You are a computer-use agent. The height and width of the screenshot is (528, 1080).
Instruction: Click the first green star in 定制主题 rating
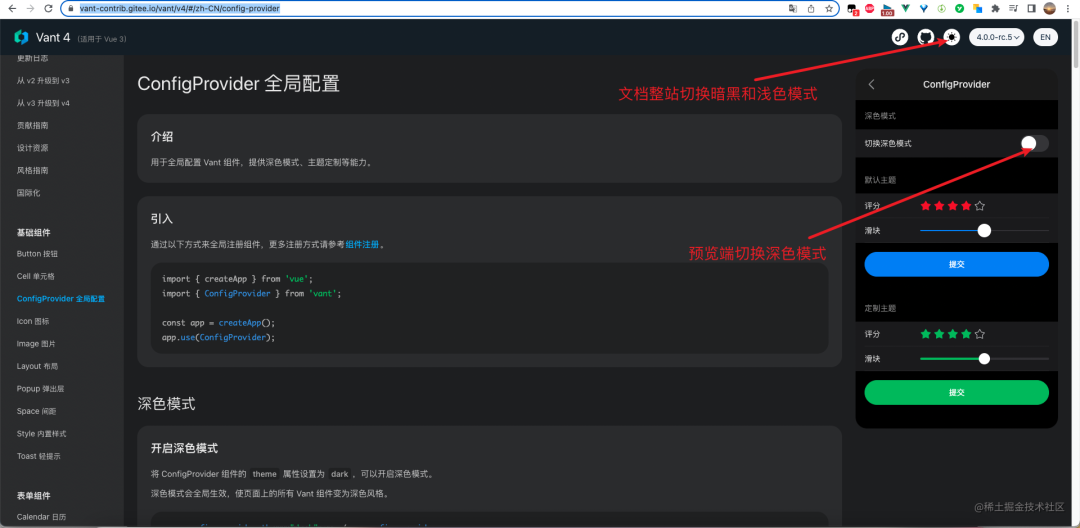pyautogui.click(x=926, y=334)
